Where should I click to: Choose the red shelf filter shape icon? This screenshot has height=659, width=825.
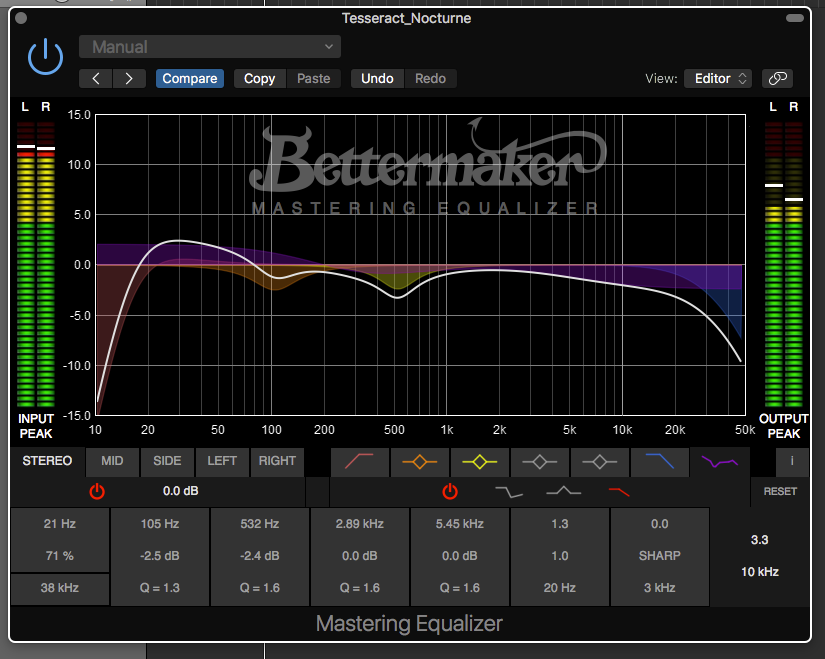(x=619, y=491)
